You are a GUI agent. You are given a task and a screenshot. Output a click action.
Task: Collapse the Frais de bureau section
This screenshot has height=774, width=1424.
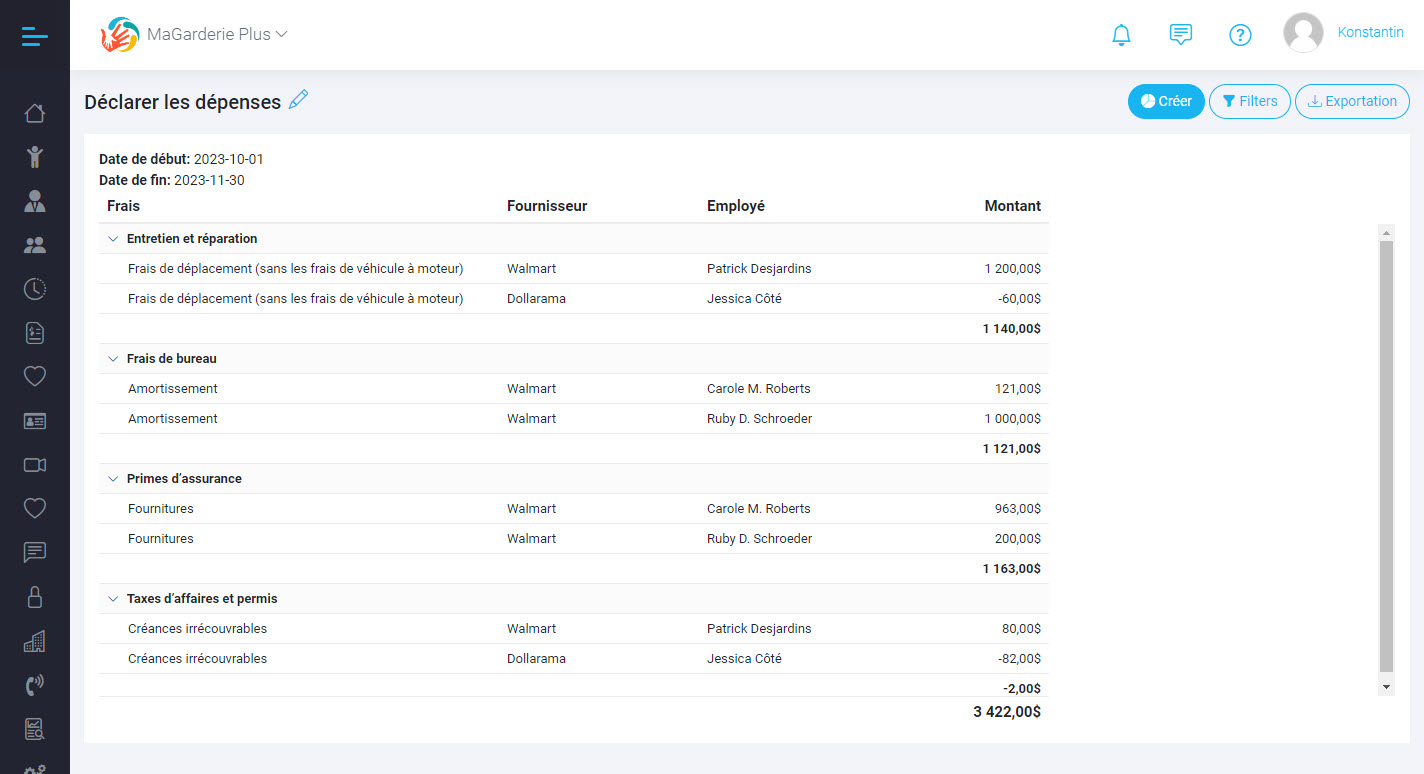click(x=112, y=358)
